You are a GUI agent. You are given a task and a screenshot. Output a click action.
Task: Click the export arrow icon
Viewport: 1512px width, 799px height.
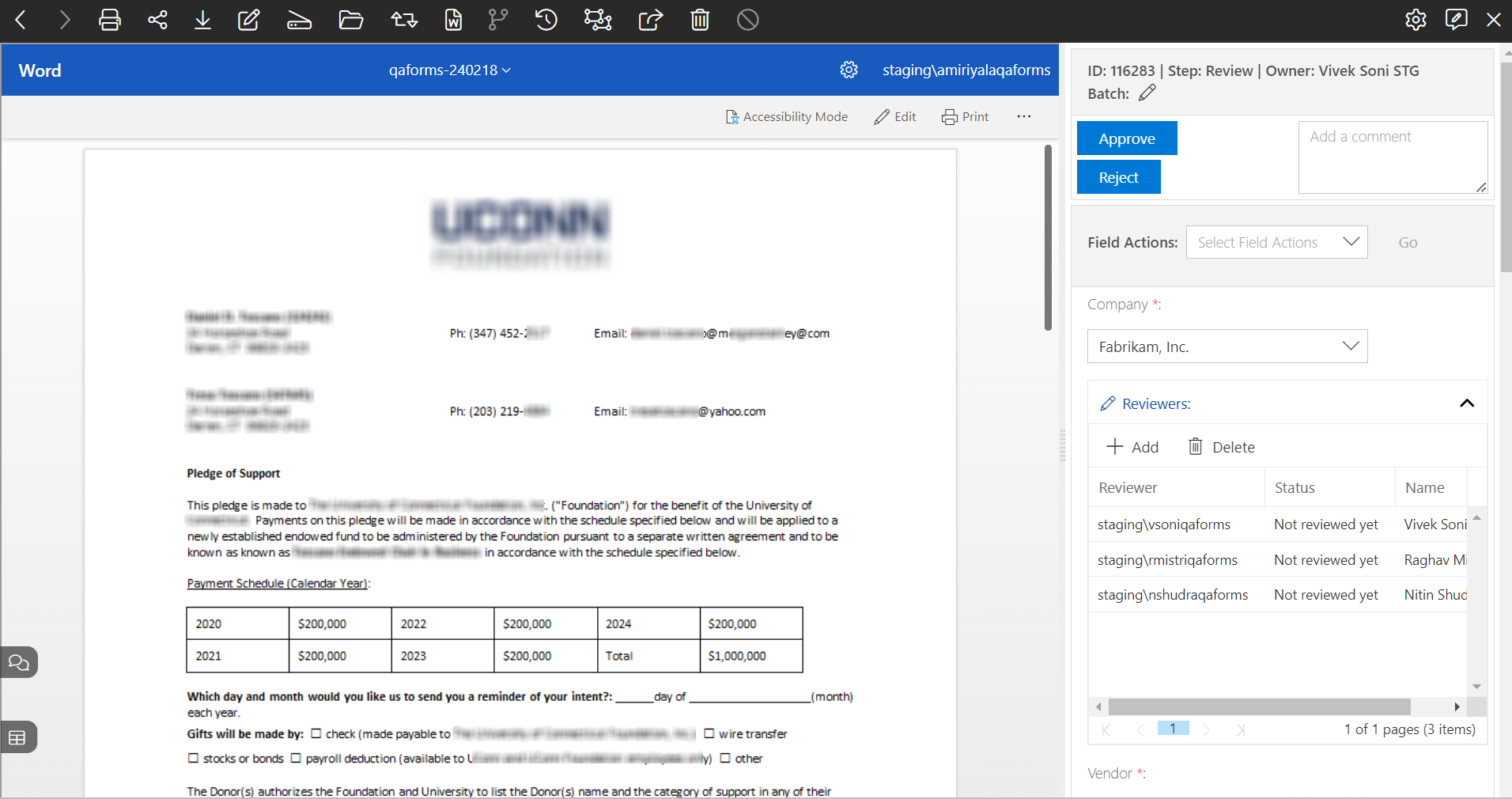650,20
